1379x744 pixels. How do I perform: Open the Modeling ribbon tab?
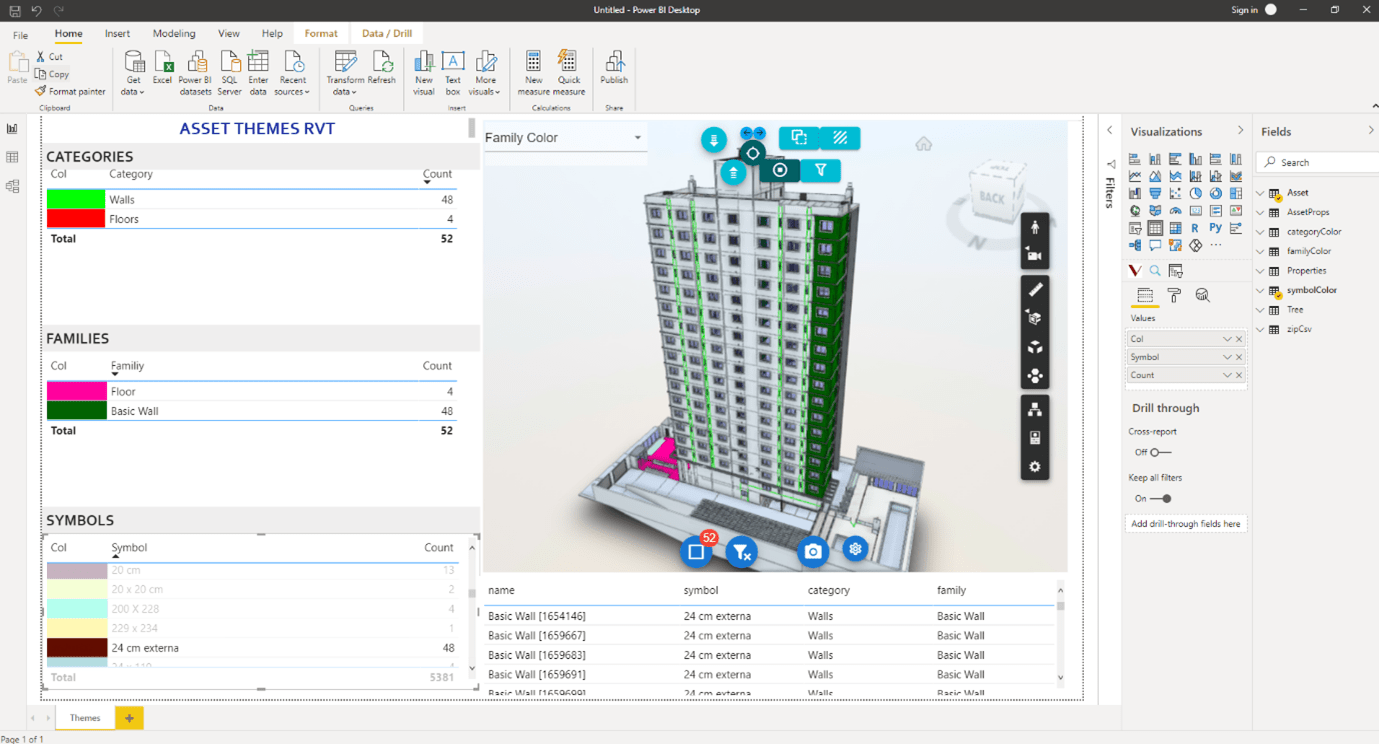click(174, 34)
